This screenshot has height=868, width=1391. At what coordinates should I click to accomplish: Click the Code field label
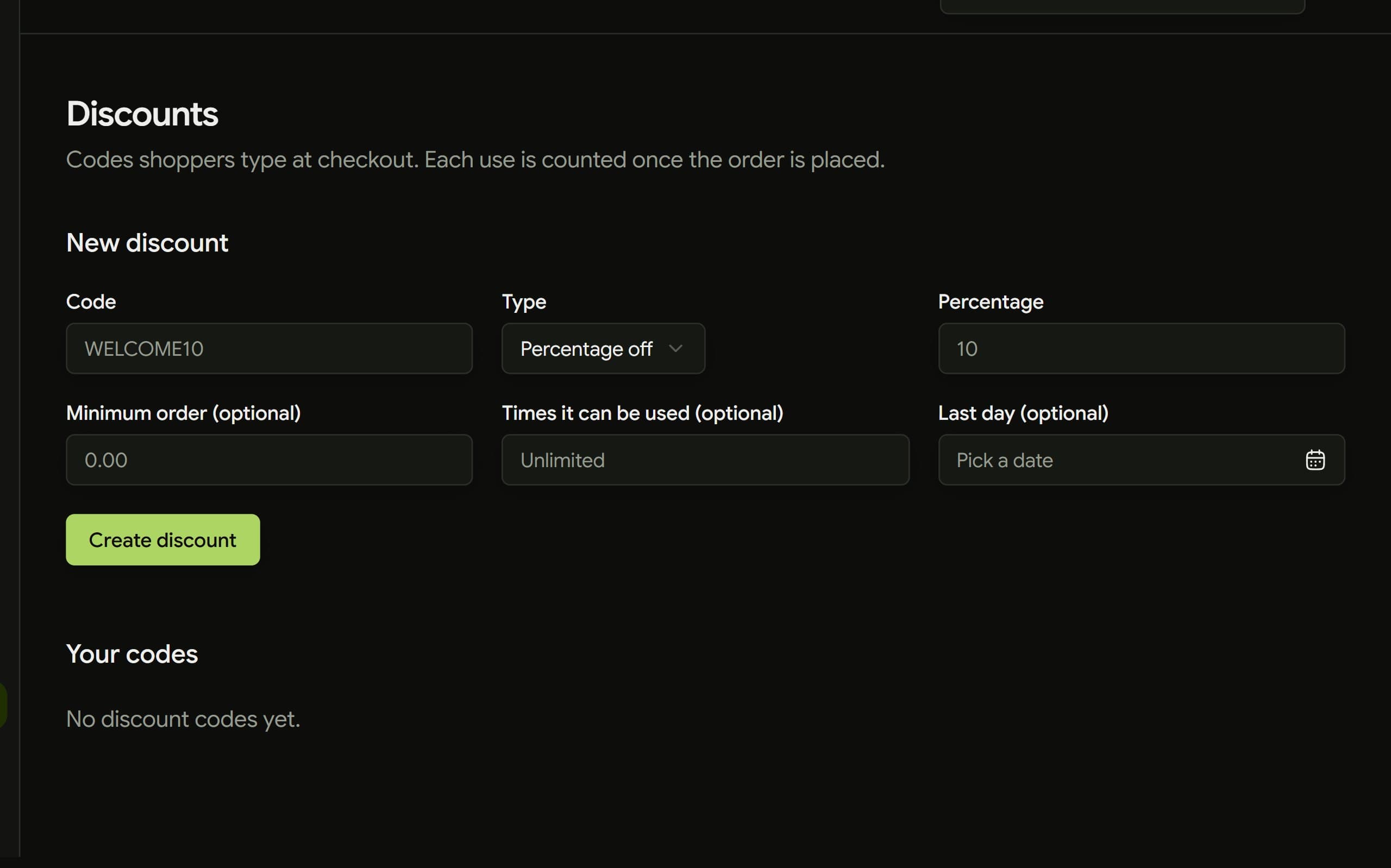91,302
